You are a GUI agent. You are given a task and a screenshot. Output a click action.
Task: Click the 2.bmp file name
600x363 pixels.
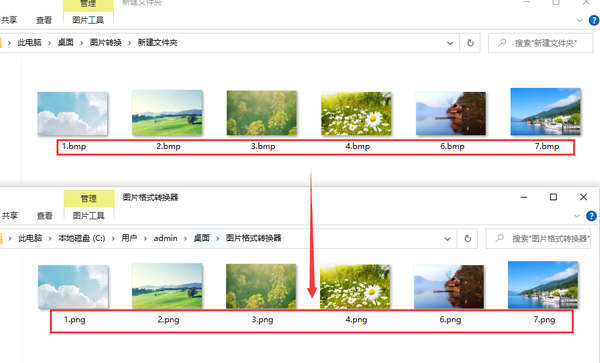pos(168,146)
